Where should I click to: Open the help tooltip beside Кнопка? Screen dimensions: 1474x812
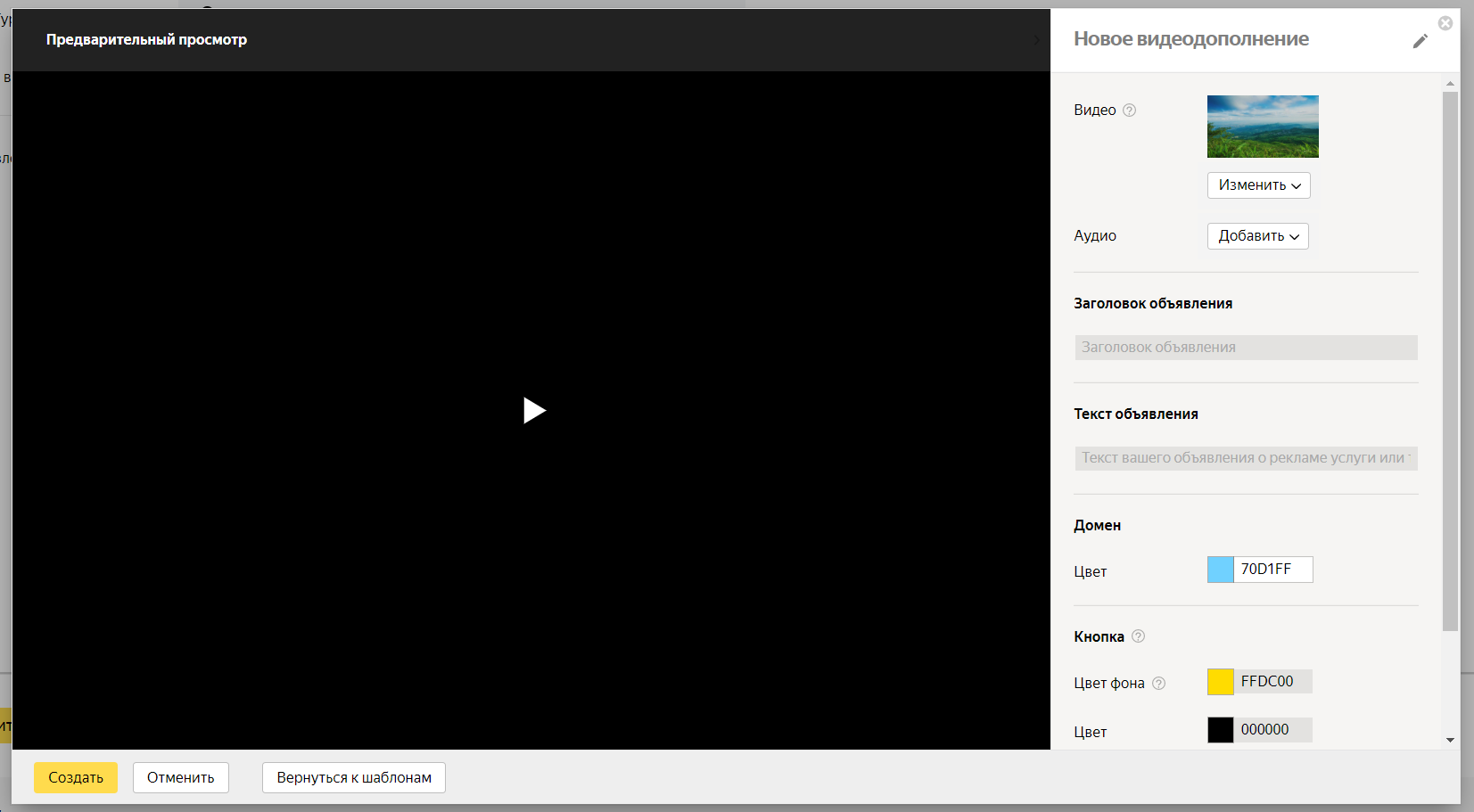pyautogui.click(x=1138, y=636)
